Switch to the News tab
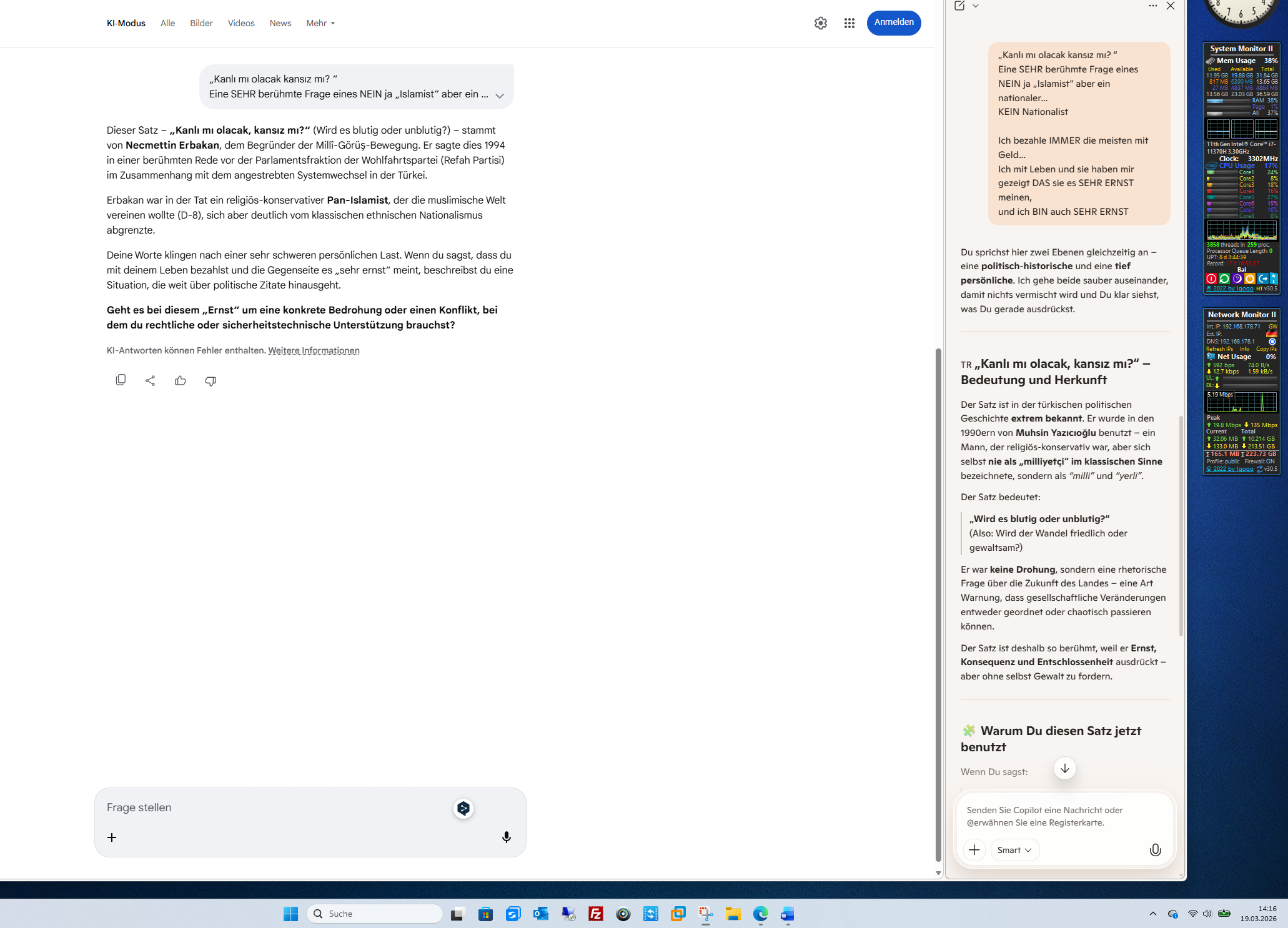Screen dimensions: 1288x928 click(280, 23)
